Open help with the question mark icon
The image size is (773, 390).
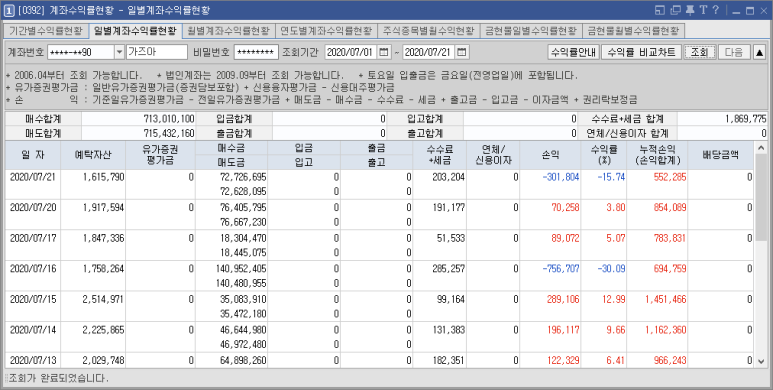[715, 10]
